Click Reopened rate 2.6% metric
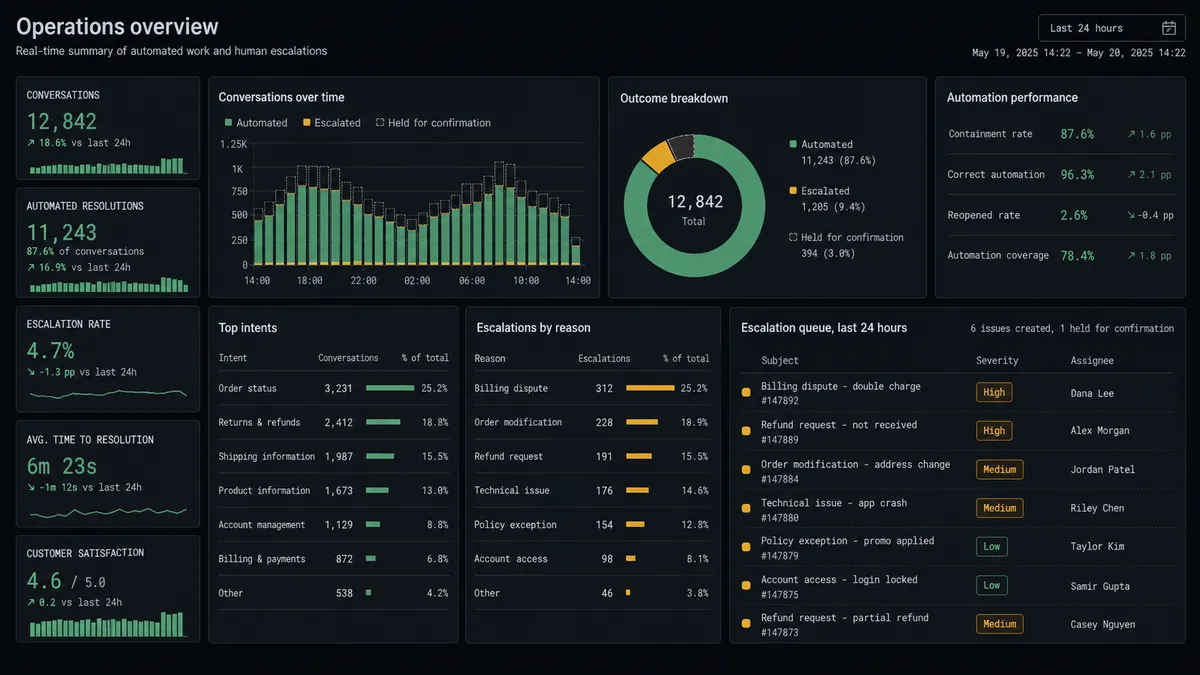The image size is (1200, 675). pos(1060,215)
